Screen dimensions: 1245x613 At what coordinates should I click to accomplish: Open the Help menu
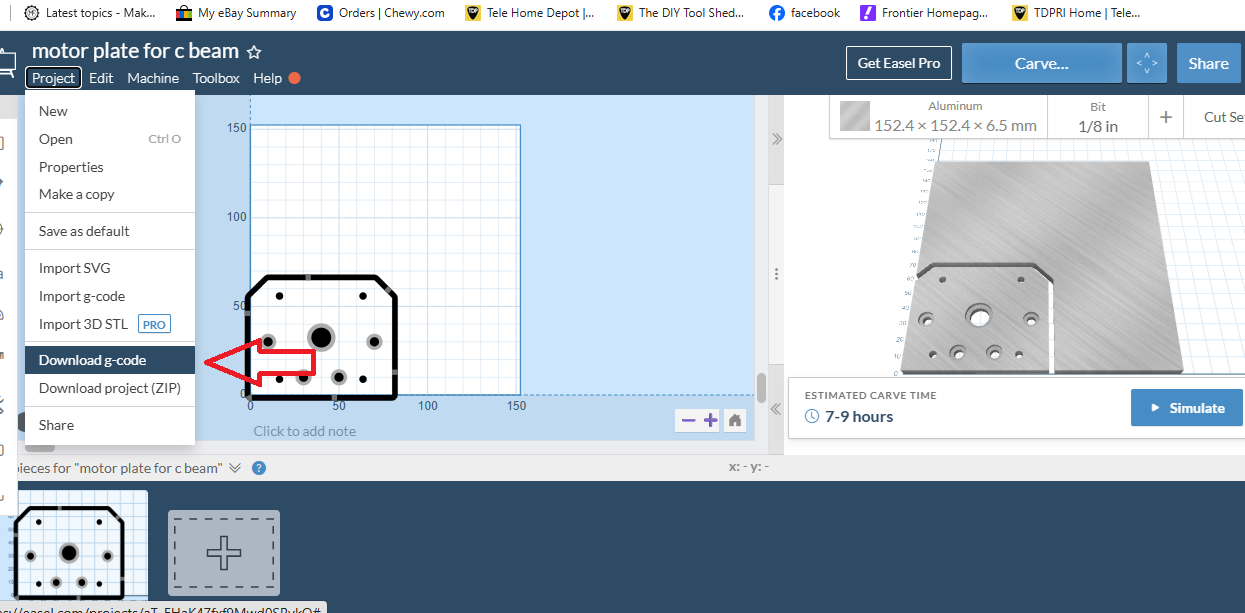pos(267,78)
